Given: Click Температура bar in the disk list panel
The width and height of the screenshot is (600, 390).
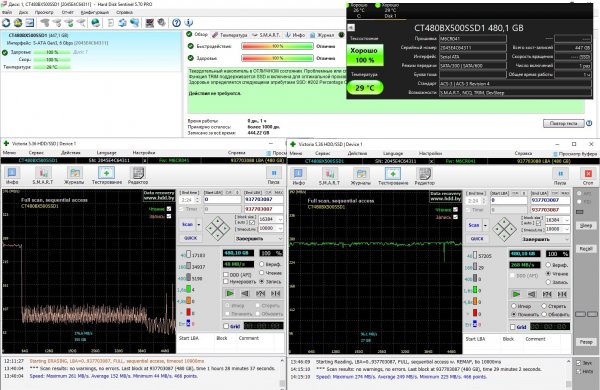Looking at the screenshot, I should 52,67.
